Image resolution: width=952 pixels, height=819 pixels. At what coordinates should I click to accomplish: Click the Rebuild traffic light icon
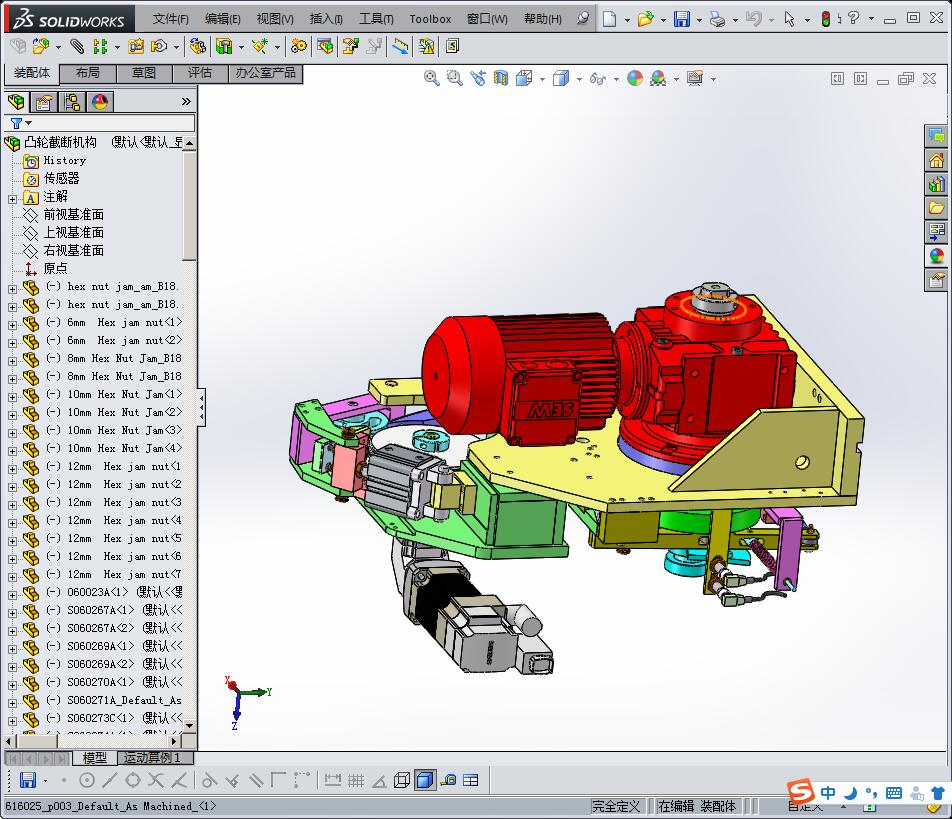point(826,19)
